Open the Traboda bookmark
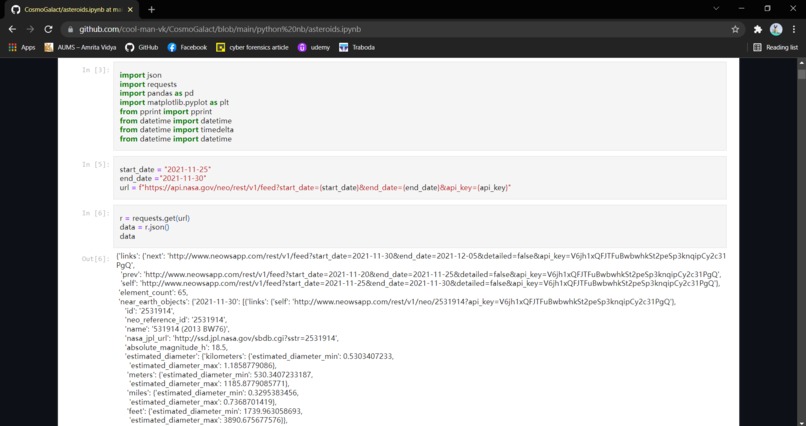 pos(357,47)
